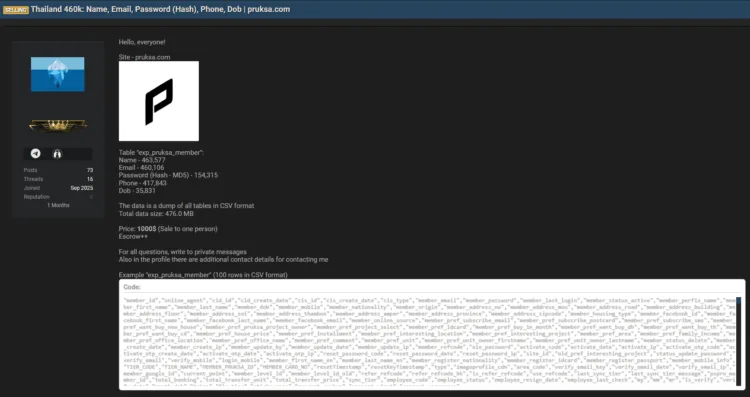
Task: Select the 'Phone - 417,843' line
Action: point(143,183)
